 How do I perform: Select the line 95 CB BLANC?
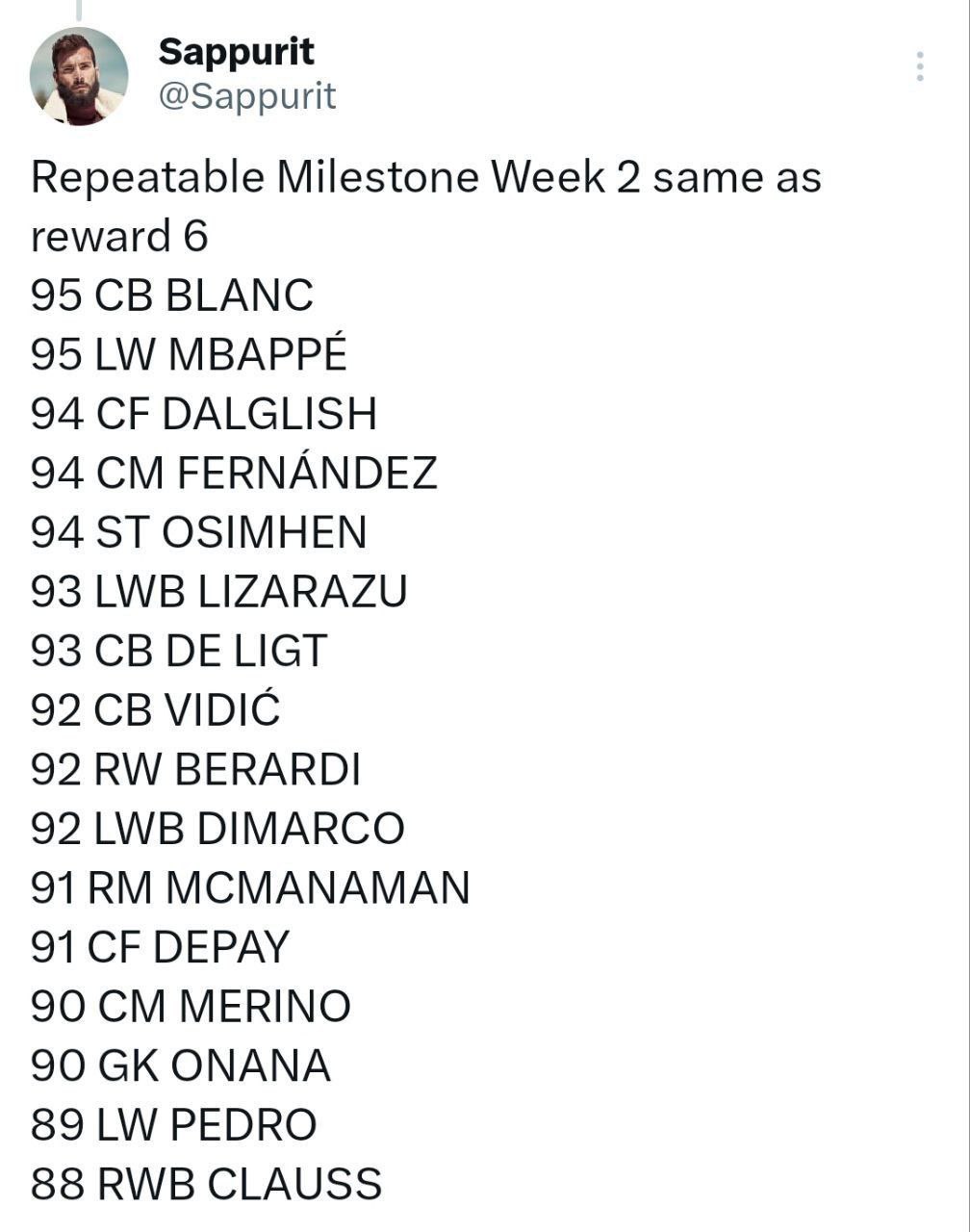[x=172, y=295]
